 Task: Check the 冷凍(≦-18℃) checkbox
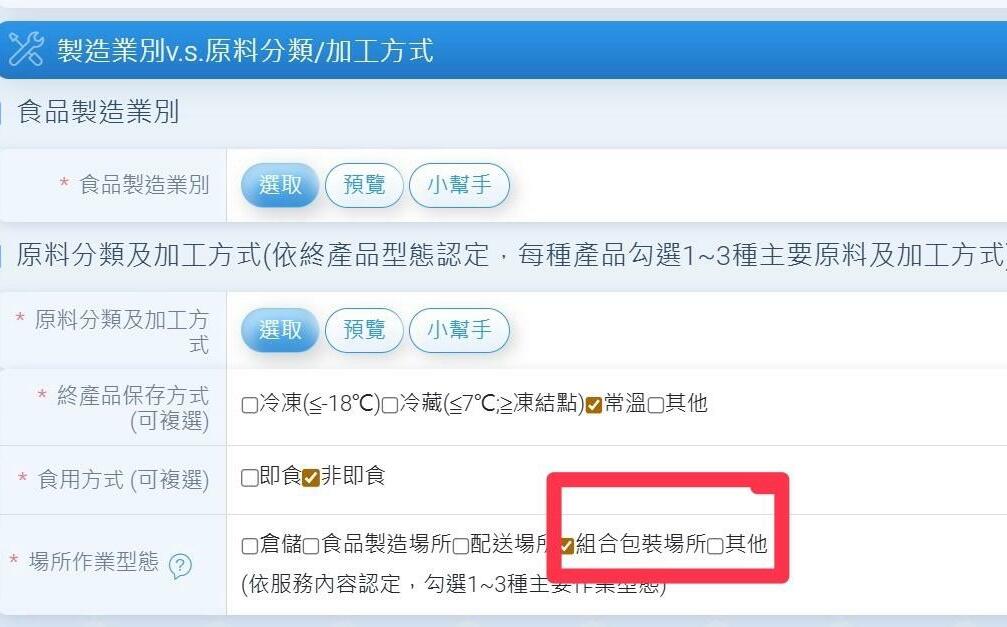(x=249, y=405)
